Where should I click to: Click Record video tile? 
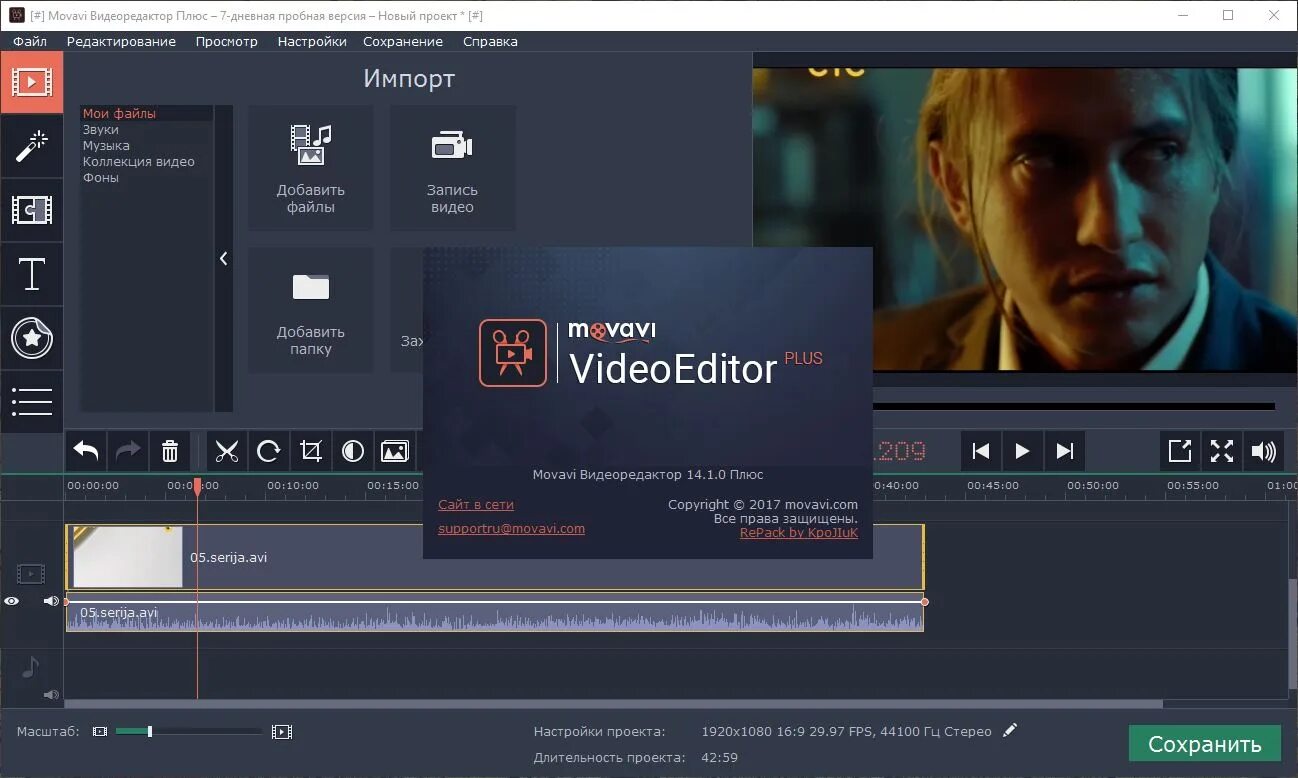click(453, 168)
